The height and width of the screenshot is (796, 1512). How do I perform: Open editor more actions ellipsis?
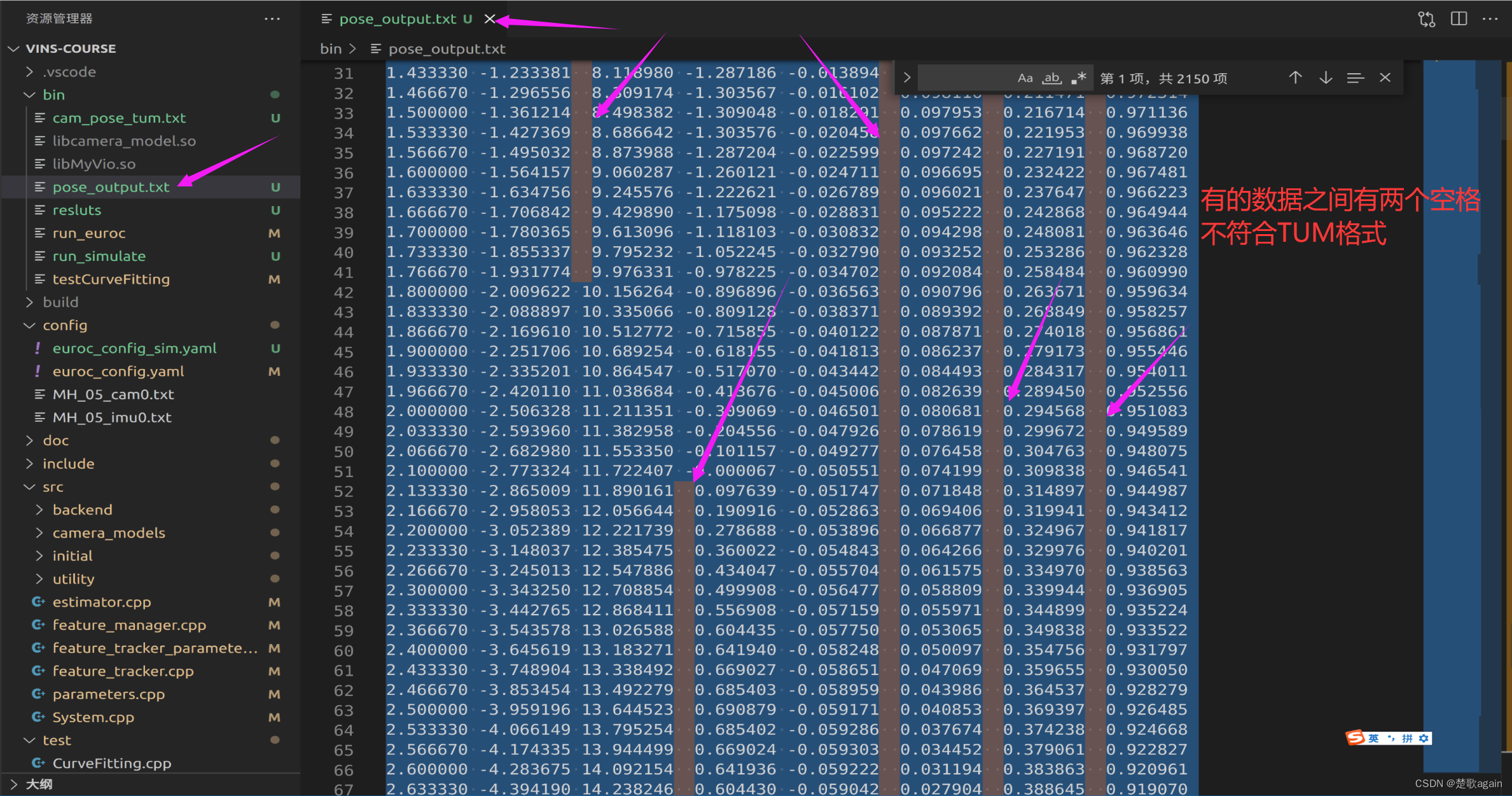(x=1490, y=19)
